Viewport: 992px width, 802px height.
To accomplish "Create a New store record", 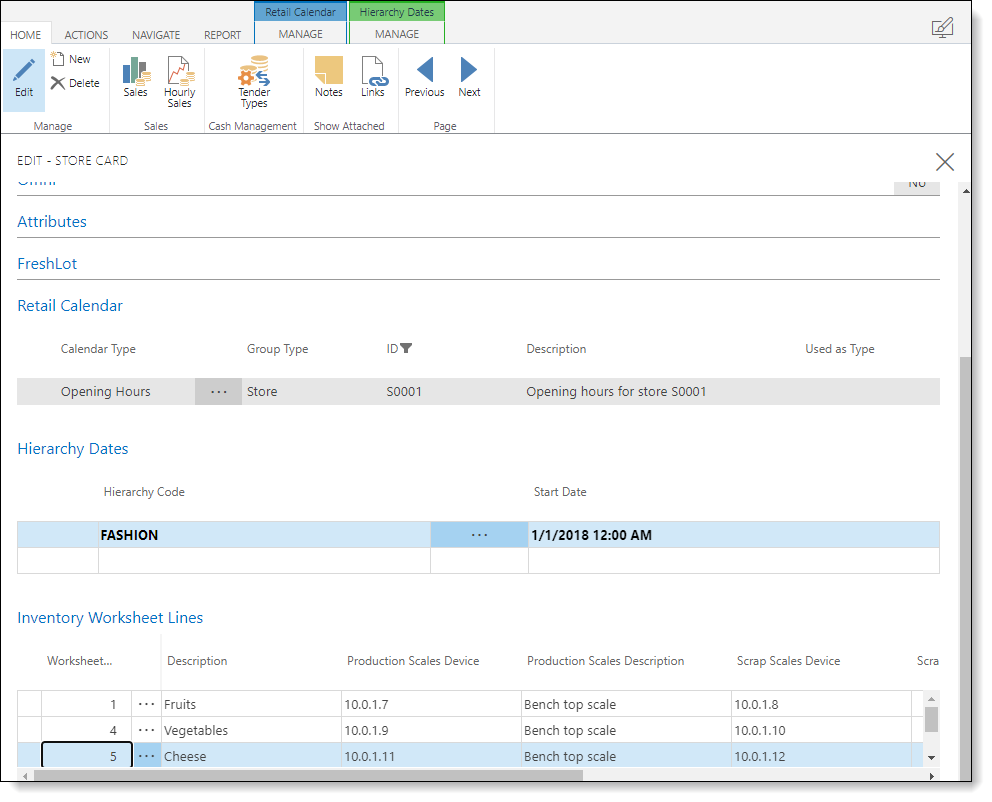I will tap(70, 59).
